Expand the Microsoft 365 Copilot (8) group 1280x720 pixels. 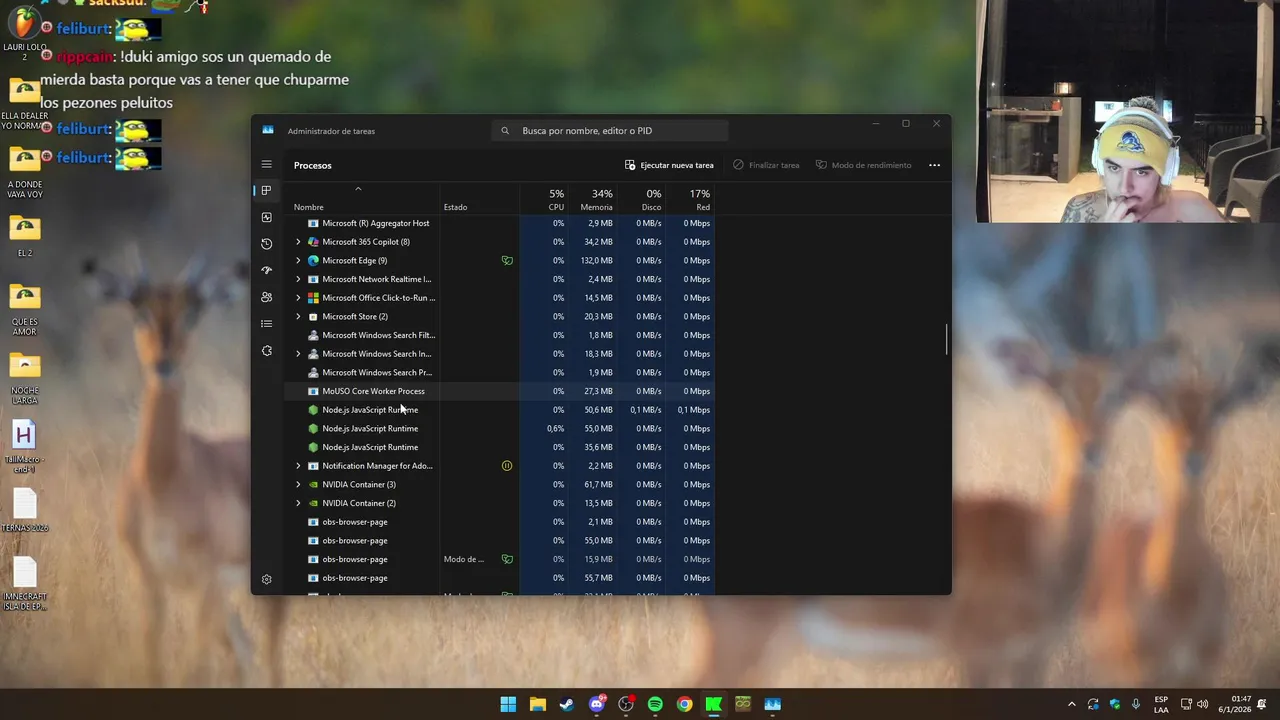tap(297, 242)
